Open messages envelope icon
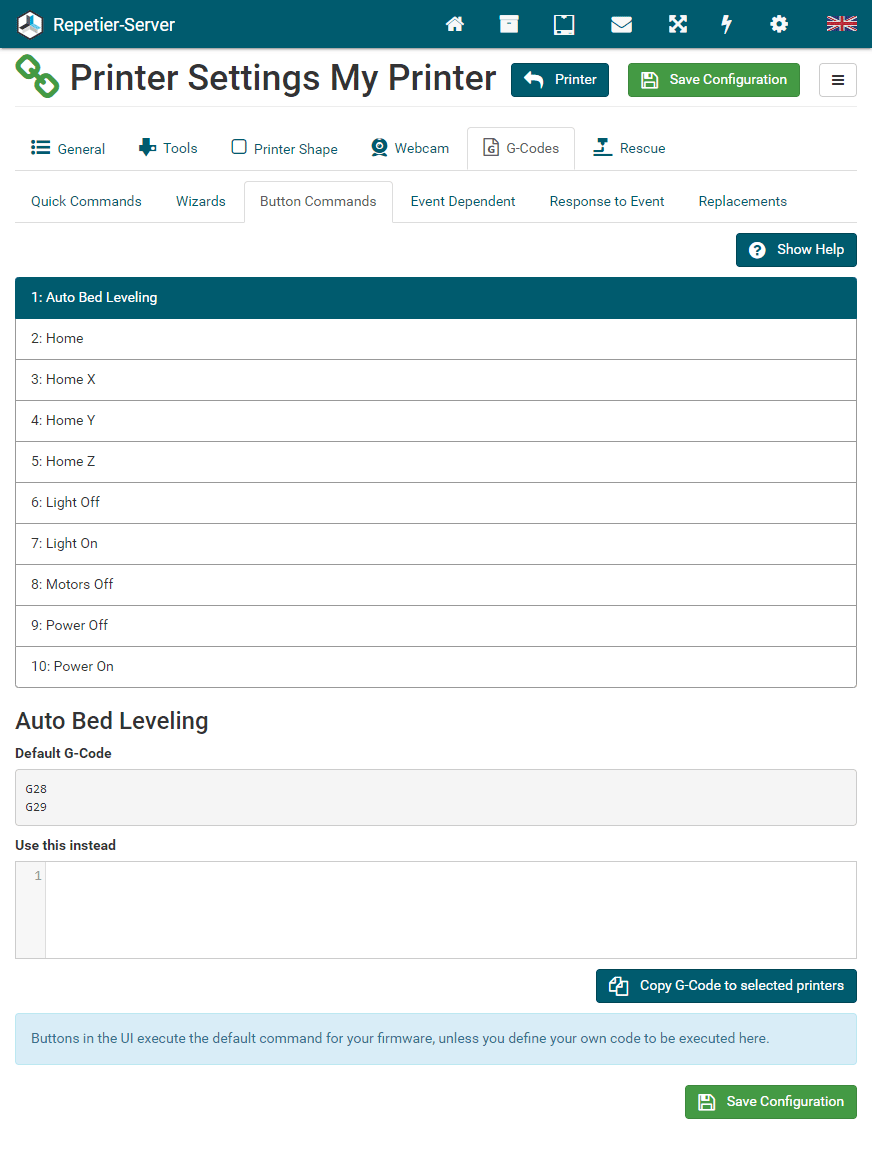This screenshot has height=1149, width=872. pyautogui.click(x=621, y=24)
